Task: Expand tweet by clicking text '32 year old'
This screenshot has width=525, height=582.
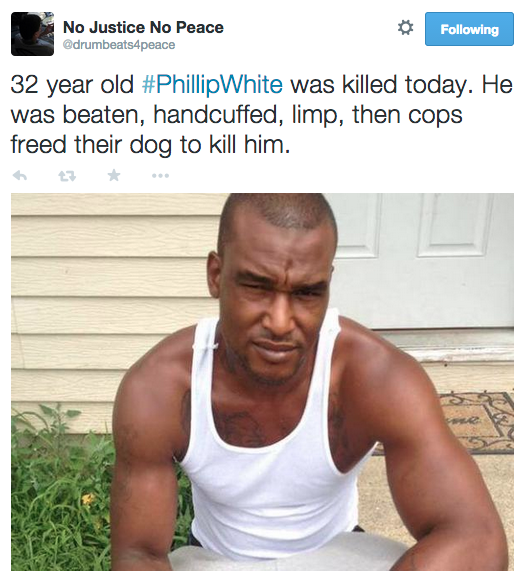Action: (x=72, y=85)
